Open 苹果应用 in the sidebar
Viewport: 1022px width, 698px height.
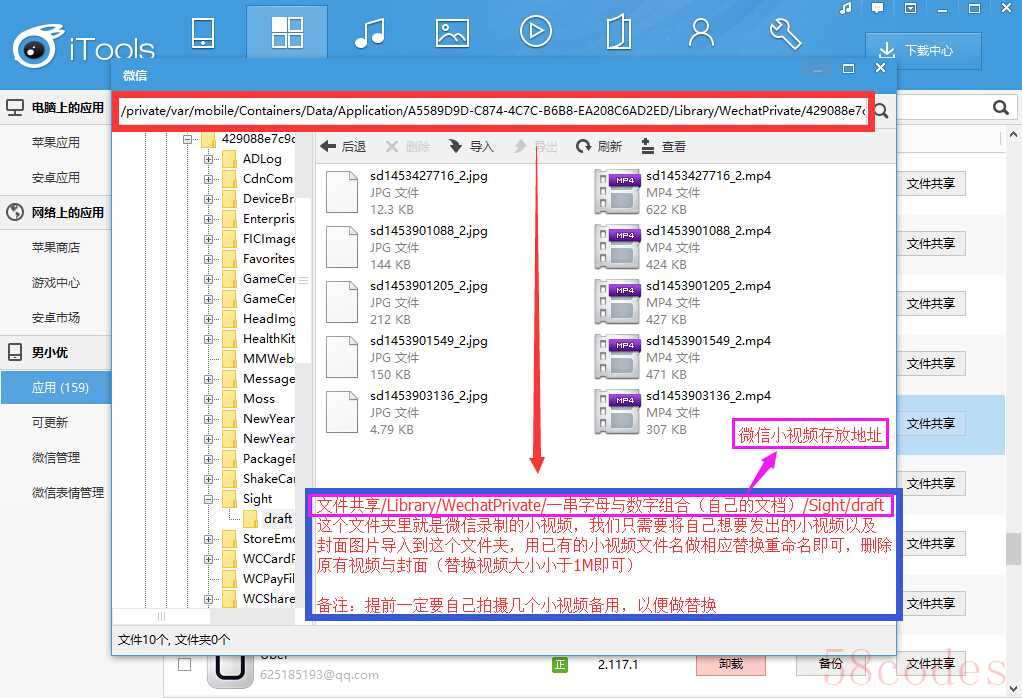(56, 143)
